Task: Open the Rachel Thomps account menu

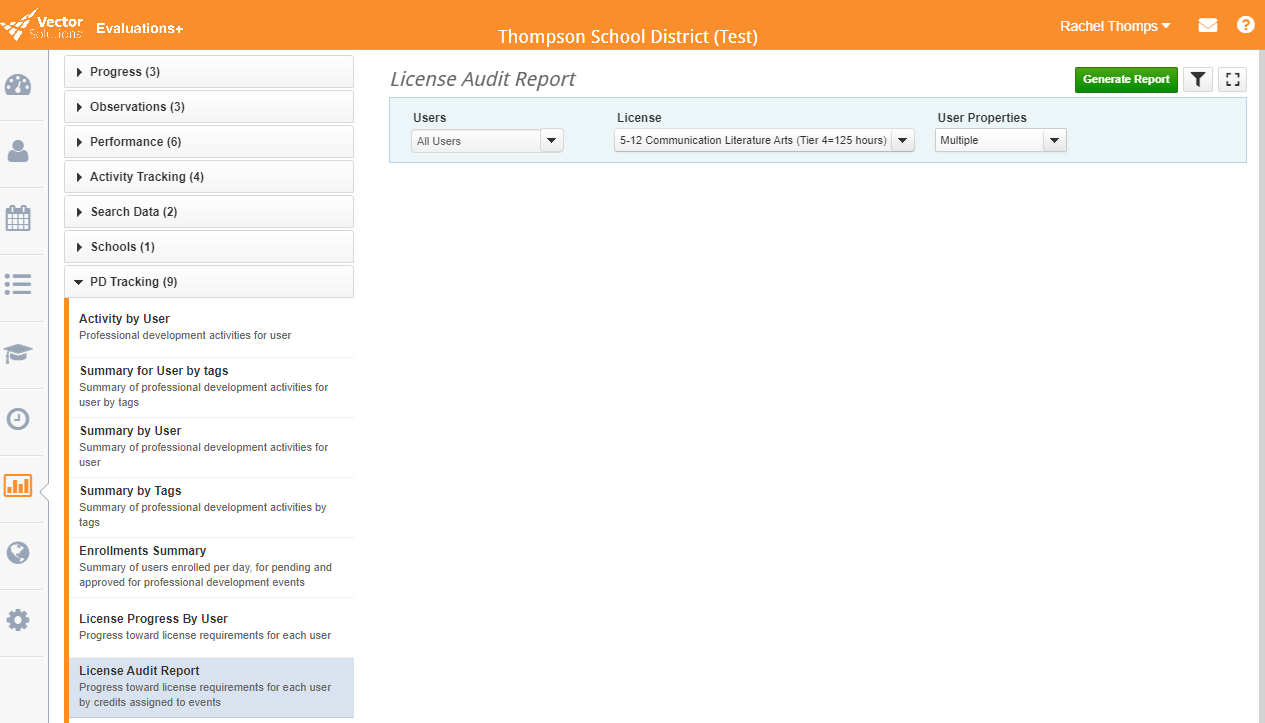Action: point(1115,26)
